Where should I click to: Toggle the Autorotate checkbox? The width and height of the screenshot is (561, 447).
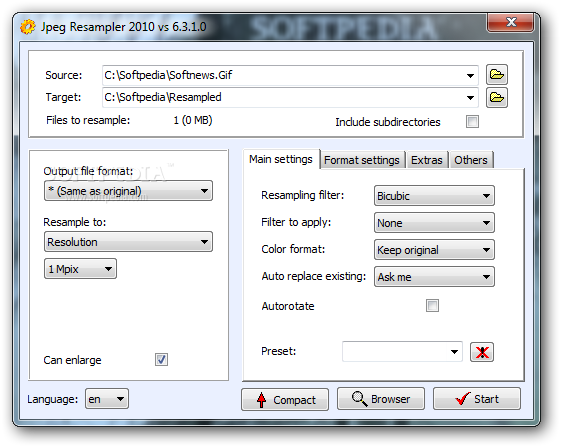pyautogui.click(x=432, y=306)
